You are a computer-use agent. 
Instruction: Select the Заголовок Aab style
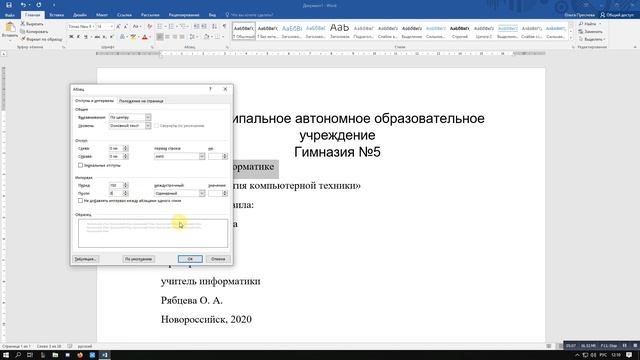340,31
